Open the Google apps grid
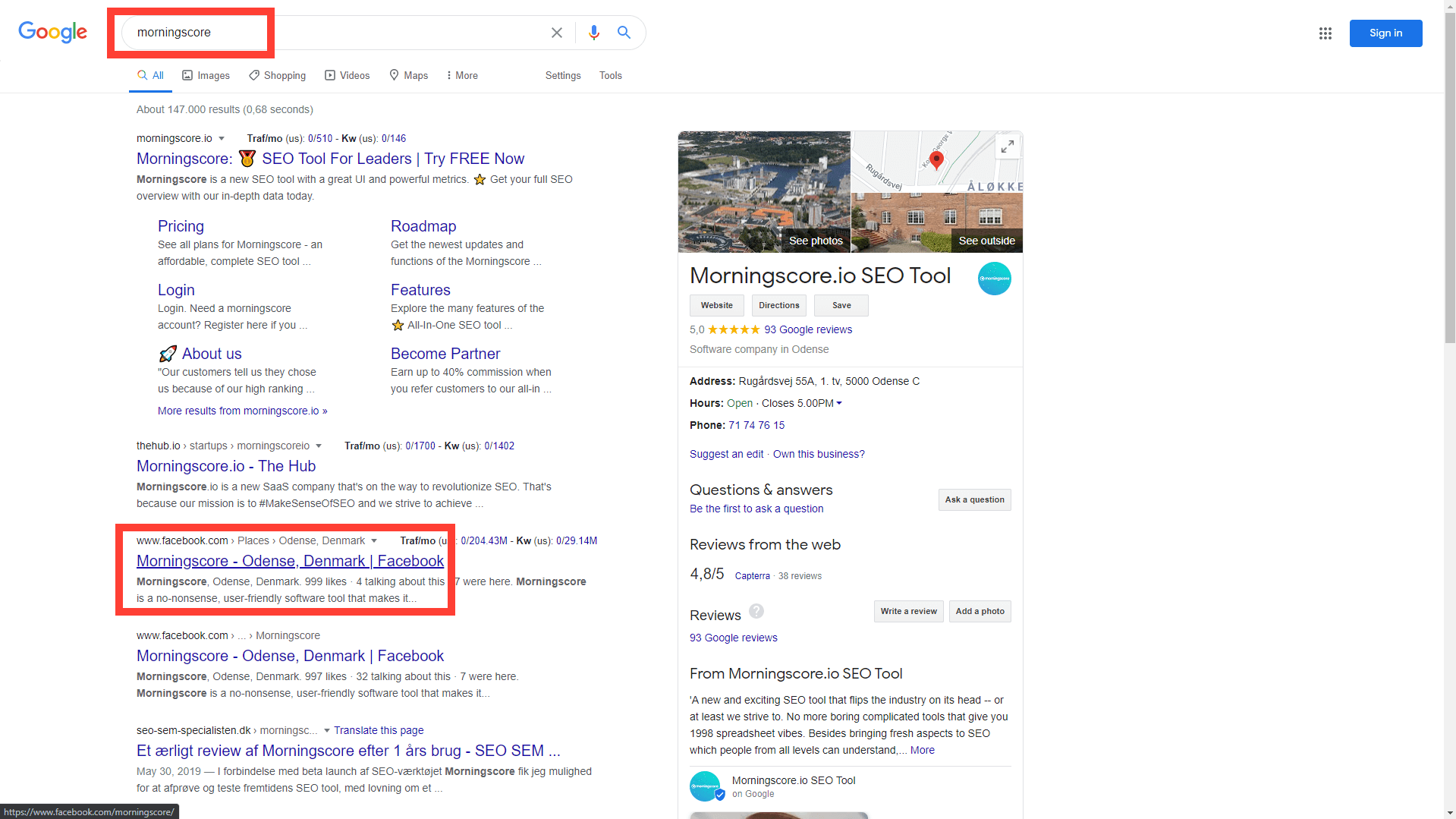The image size is (1456, 819). (x=1325, y=33)
